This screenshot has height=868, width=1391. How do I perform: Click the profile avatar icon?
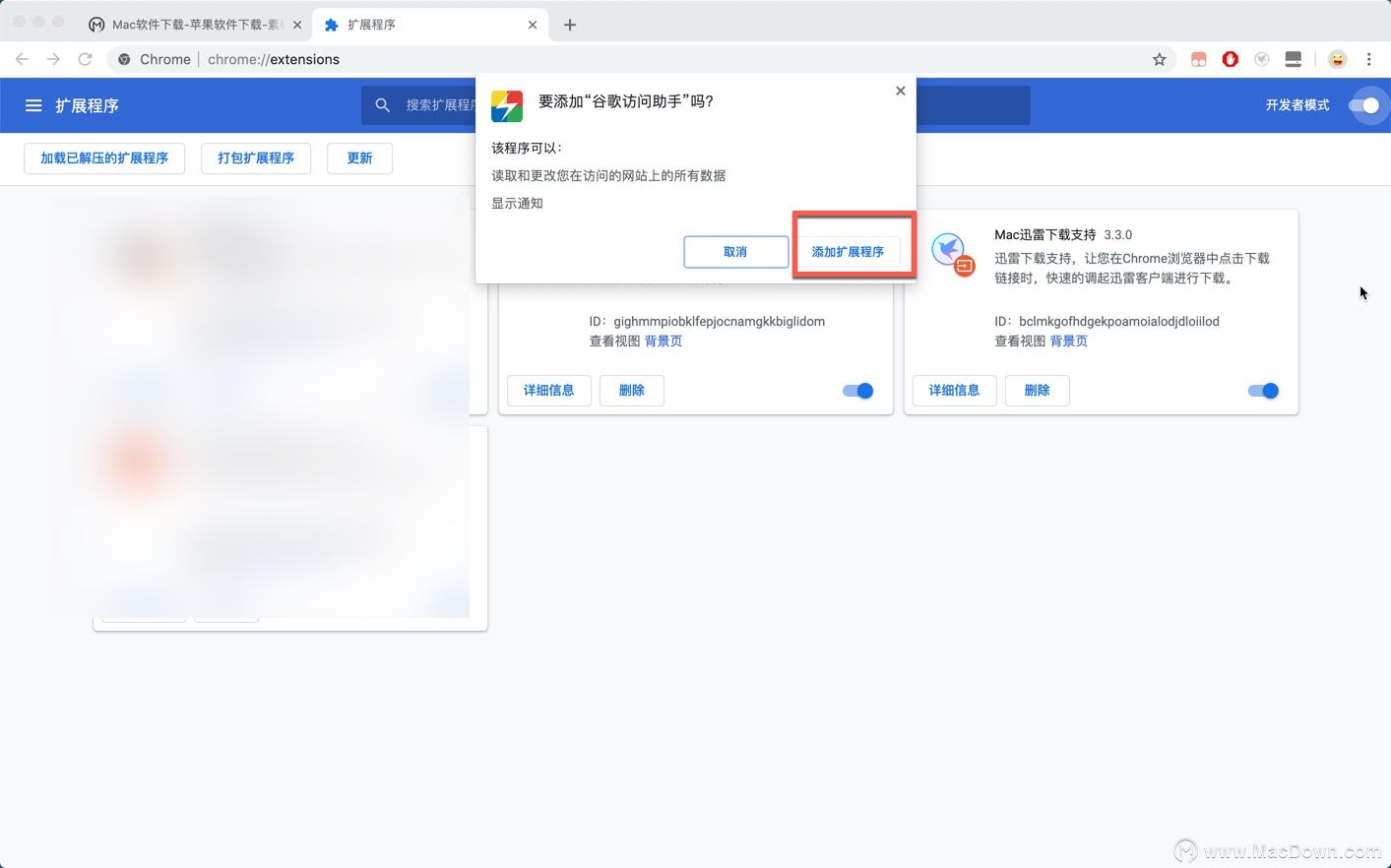[1337, 59]
